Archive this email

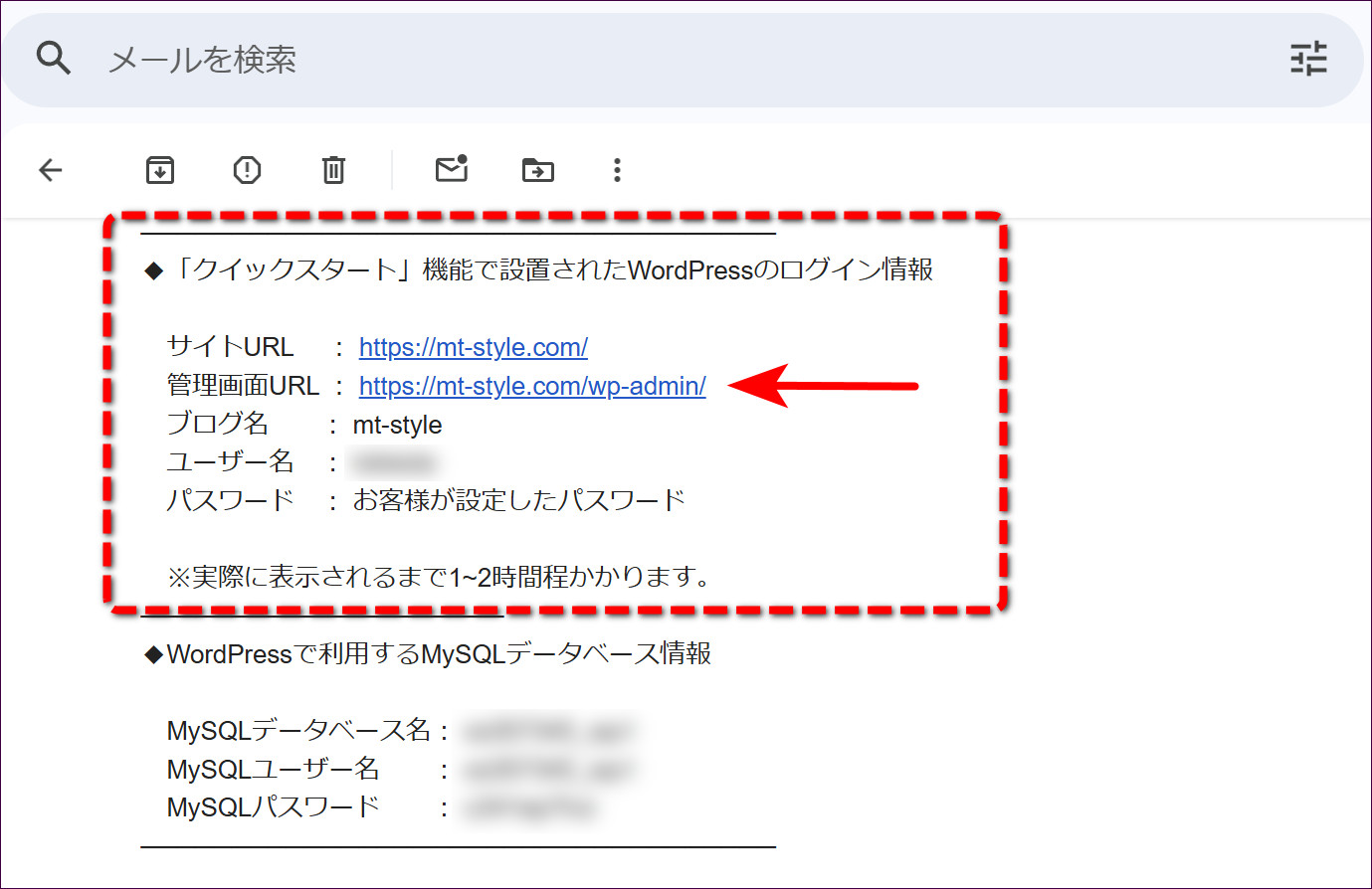click(x=160, y=170)
